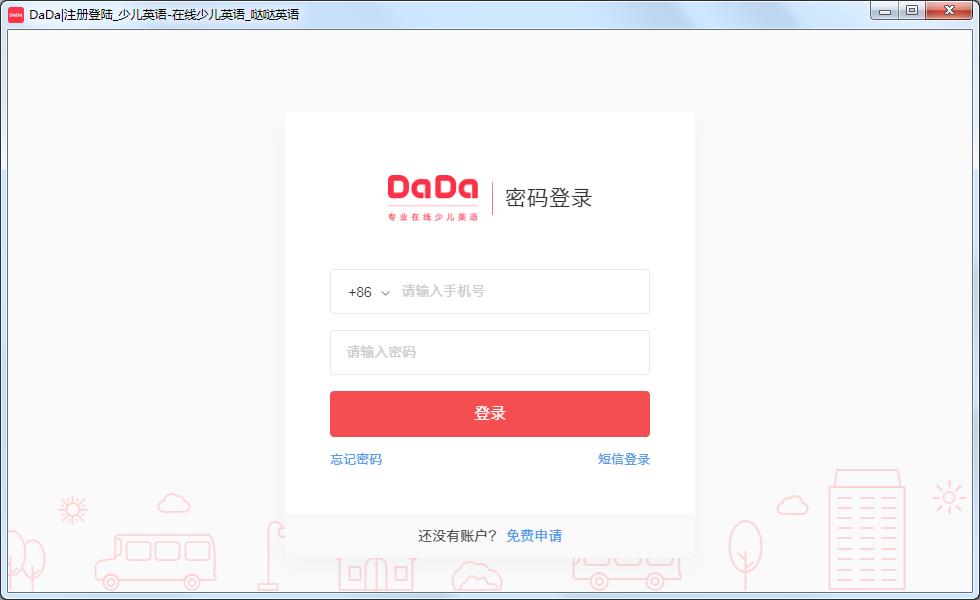The width and height of the screenshot is (980, 600).
Task: Click the 密码登录 heading text
Action: 548,198
